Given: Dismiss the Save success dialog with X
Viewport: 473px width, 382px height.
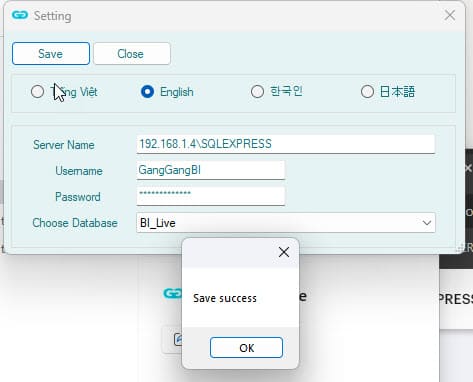Looking at the screenshot, I should coord(284,252).
